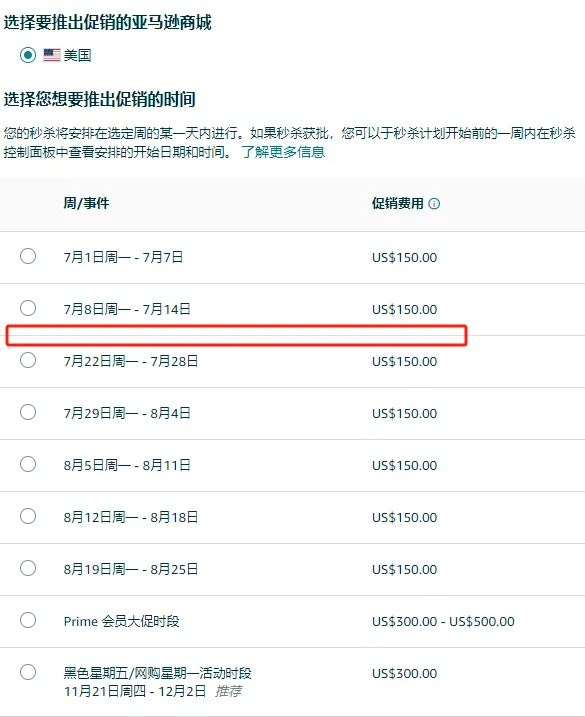Select the 7月29日周一 - 8月4日 week
The height and width of the screenshot is (717, 585).
click(28, 412)
